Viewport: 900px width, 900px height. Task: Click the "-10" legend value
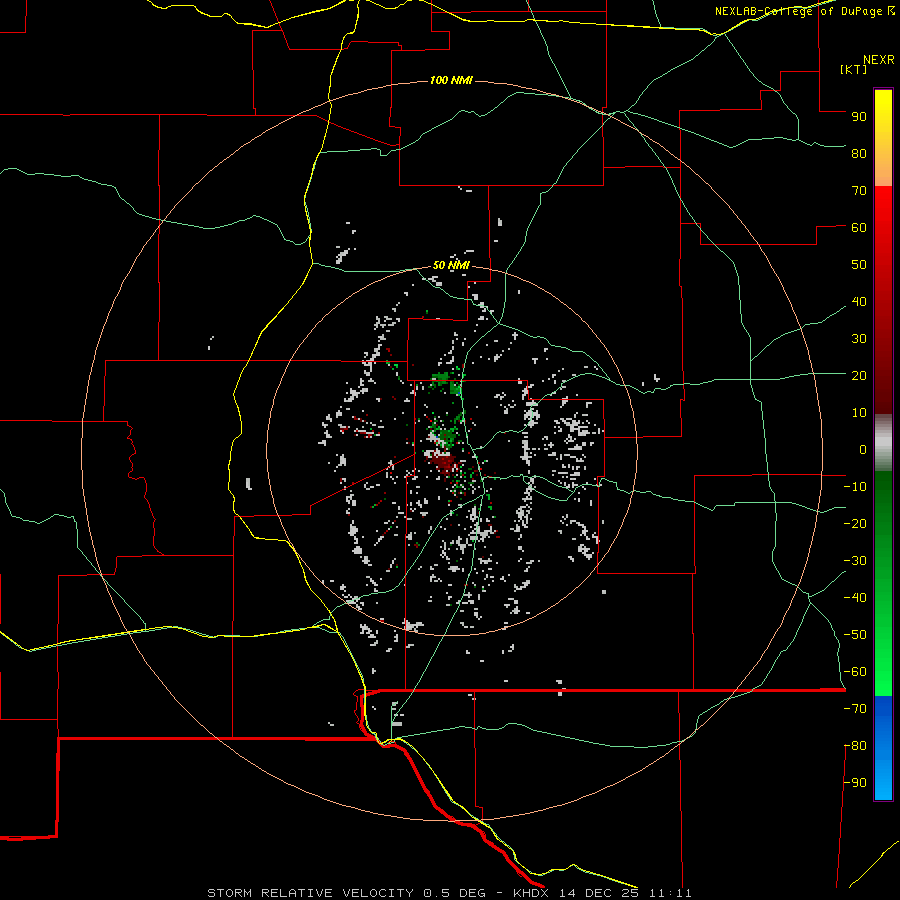pyautogui.click(x=855, y=487)
